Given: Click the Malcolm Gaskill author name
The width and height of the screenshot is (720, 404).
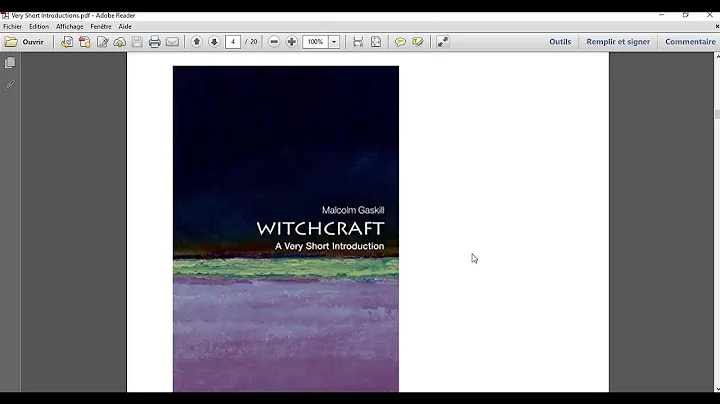Looking at the screenshot, I should pyautogui.click(x=353, y=210).
